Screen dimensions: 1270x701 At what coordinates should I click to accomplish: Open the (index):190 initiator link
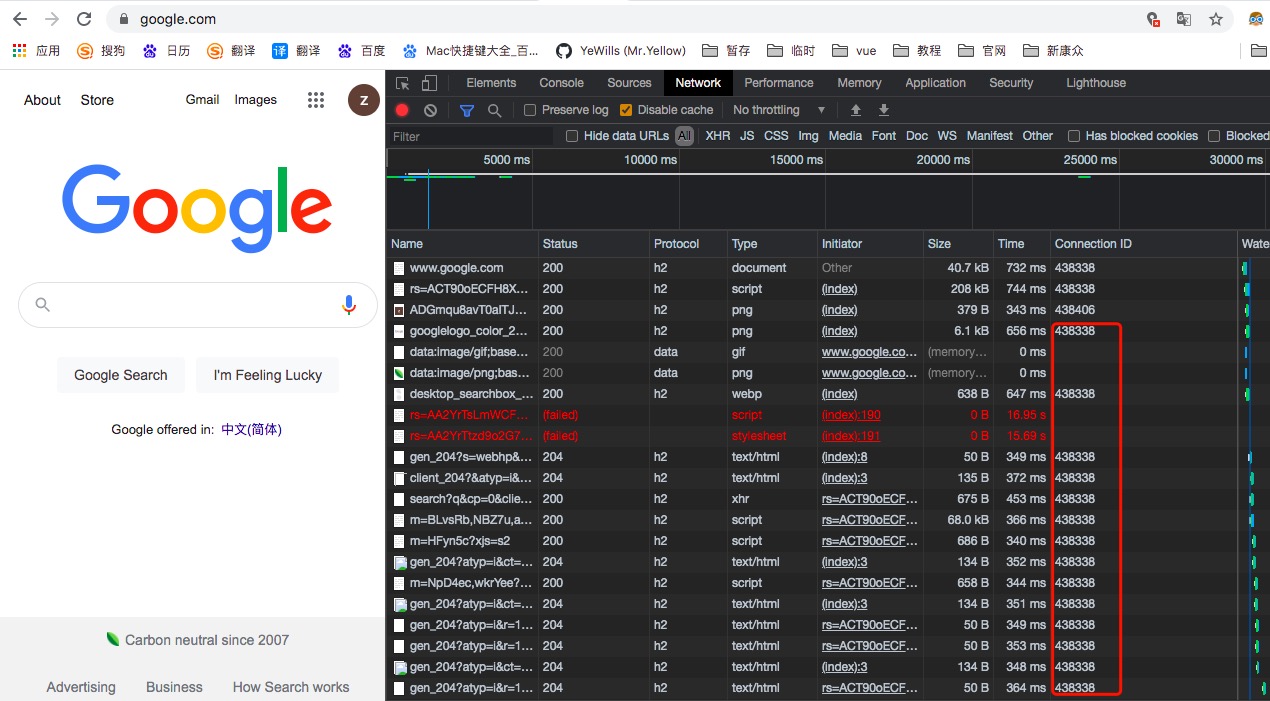tap(851, 415)
